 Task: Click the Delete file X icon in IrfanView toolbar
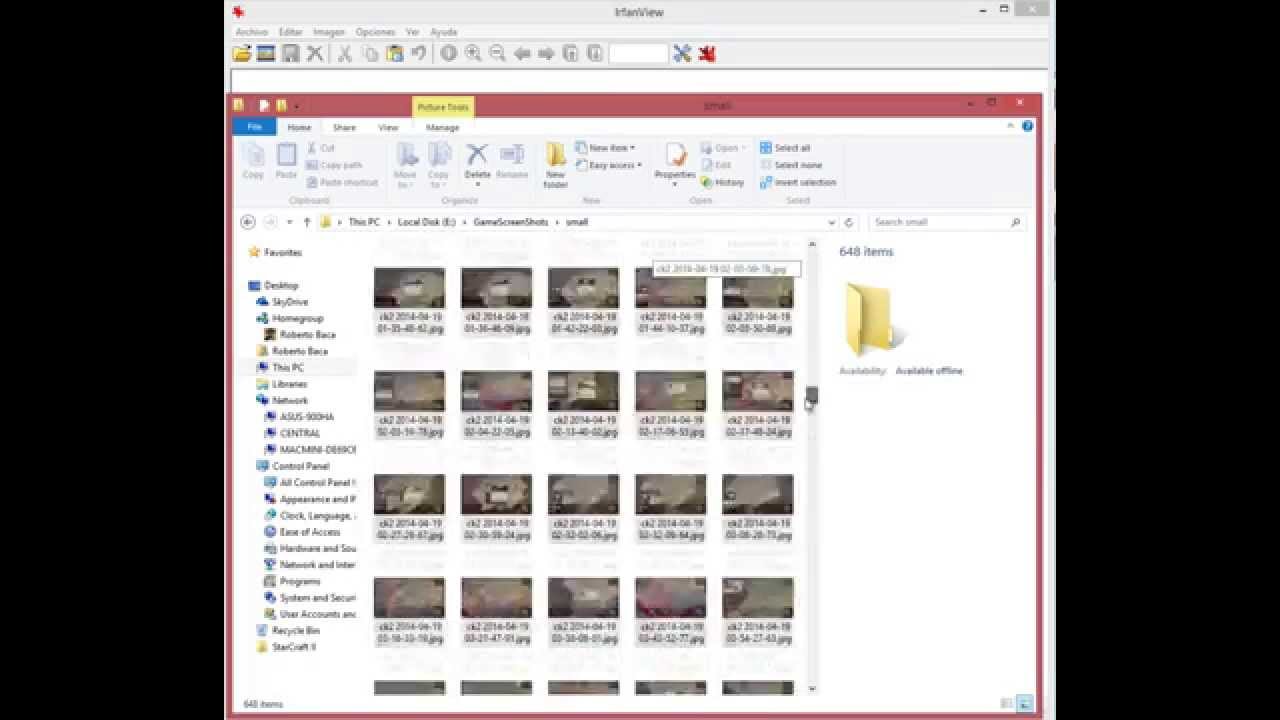click(x=315, y=54)
